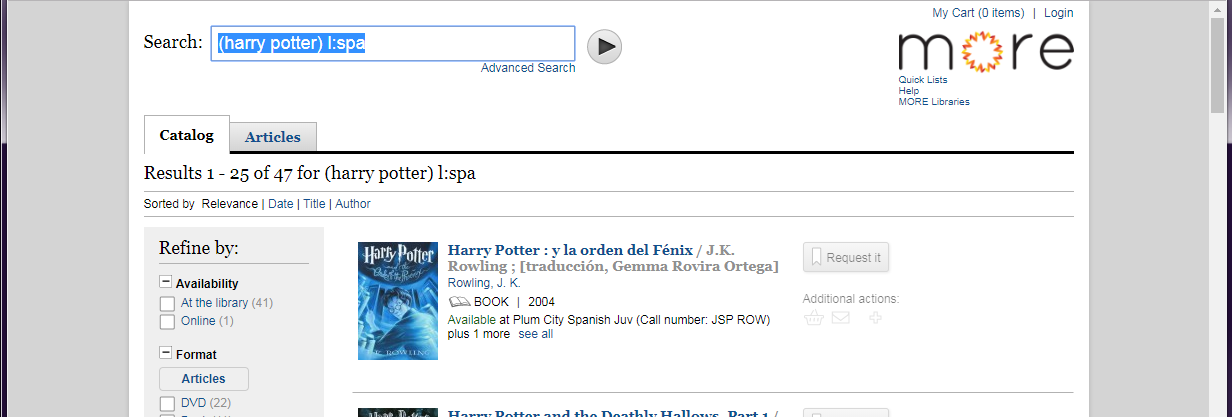Click the search submit arrow button
This screenshot has width=1232, height=417.
coord(604,46)
